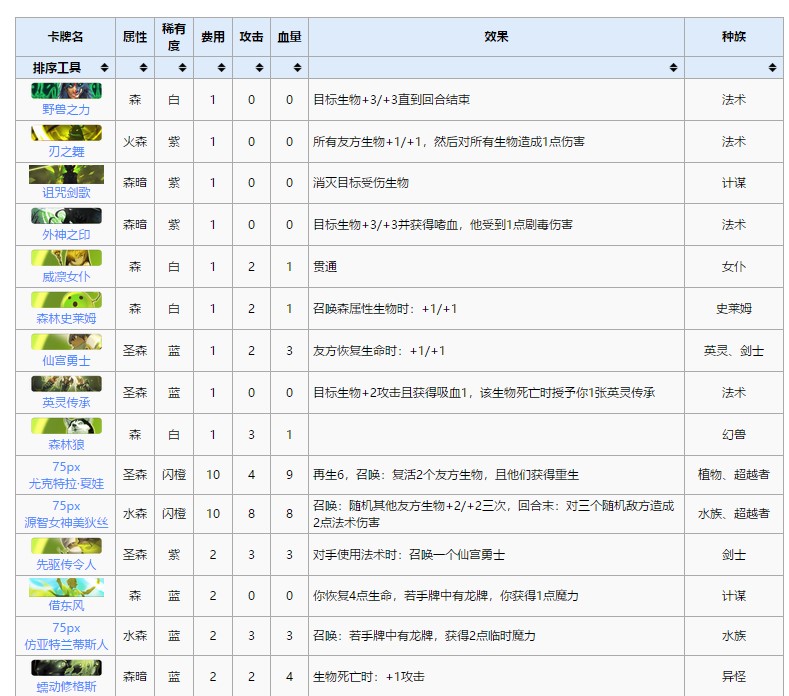Select effect text 对手使用法术时：召唤一个仙宫勇士

409,555
